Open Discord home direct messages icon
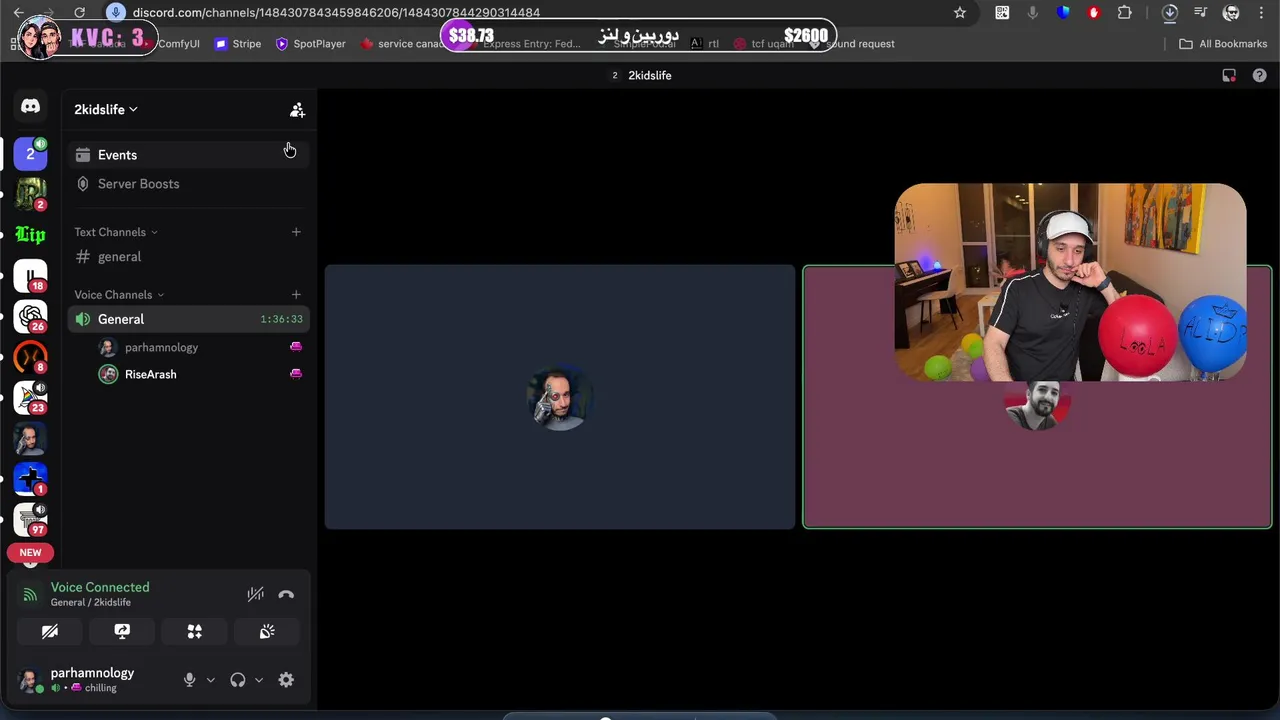1280x720 pixels. coord(30,106)
